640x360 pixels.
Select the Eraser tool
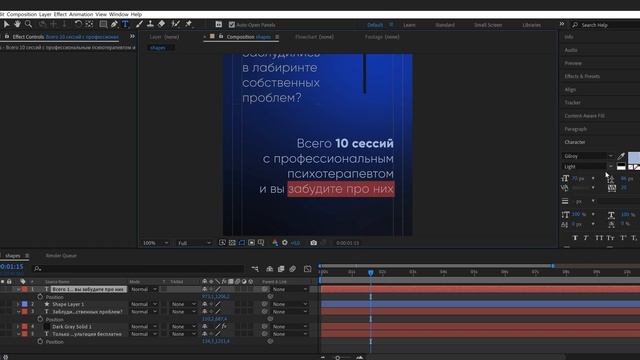162,24
